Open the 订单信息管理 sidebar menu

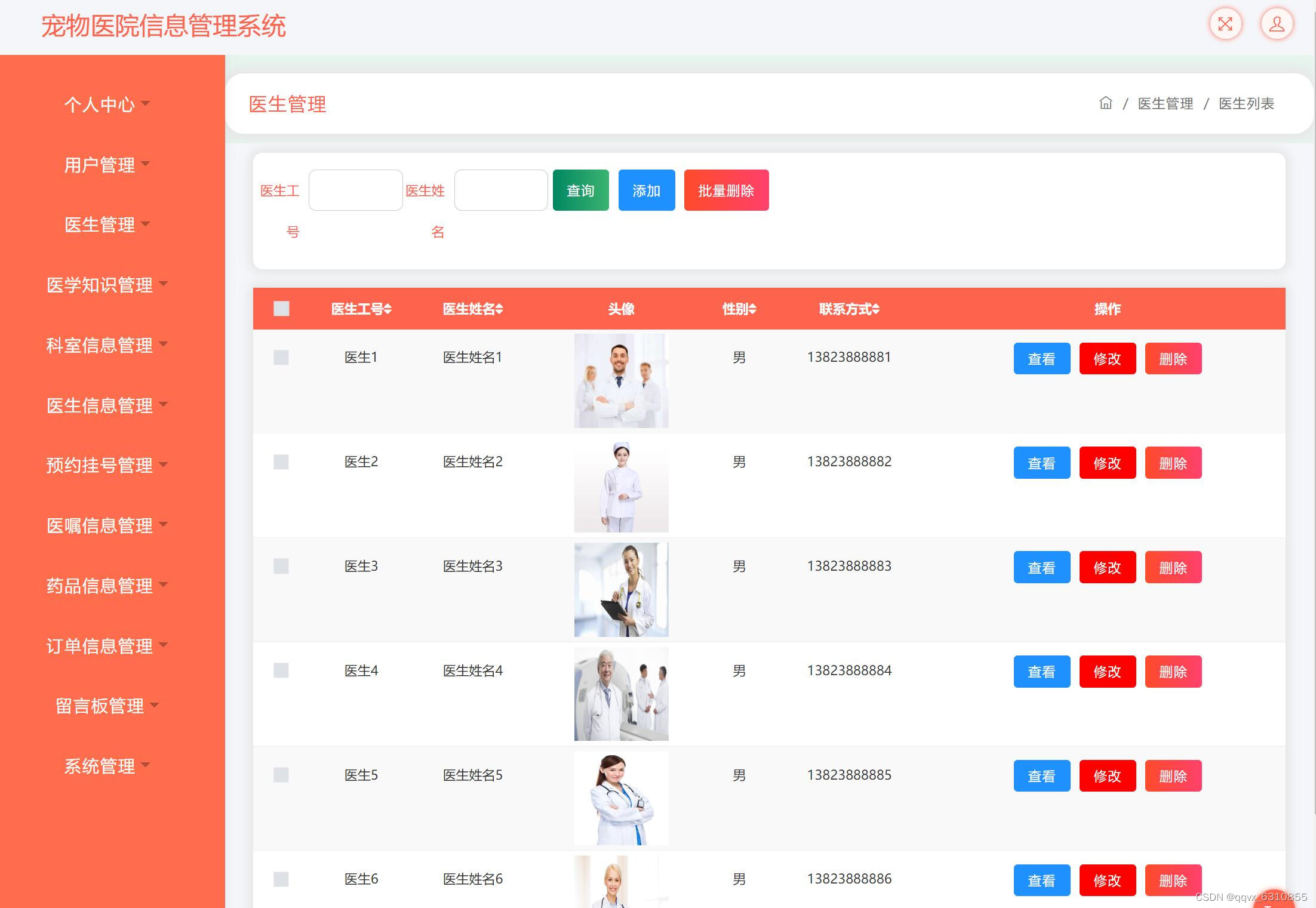tap(107, 646)
